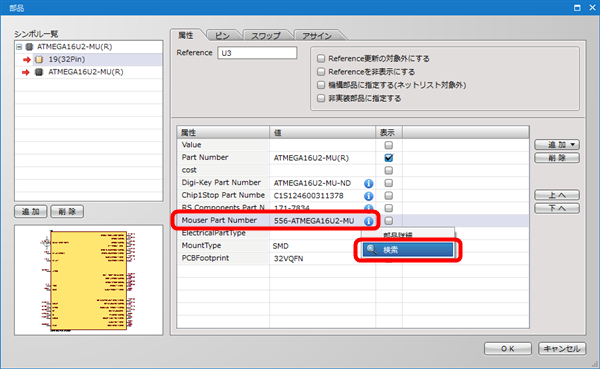Select the MountType attribute name cell

(223, 246)
